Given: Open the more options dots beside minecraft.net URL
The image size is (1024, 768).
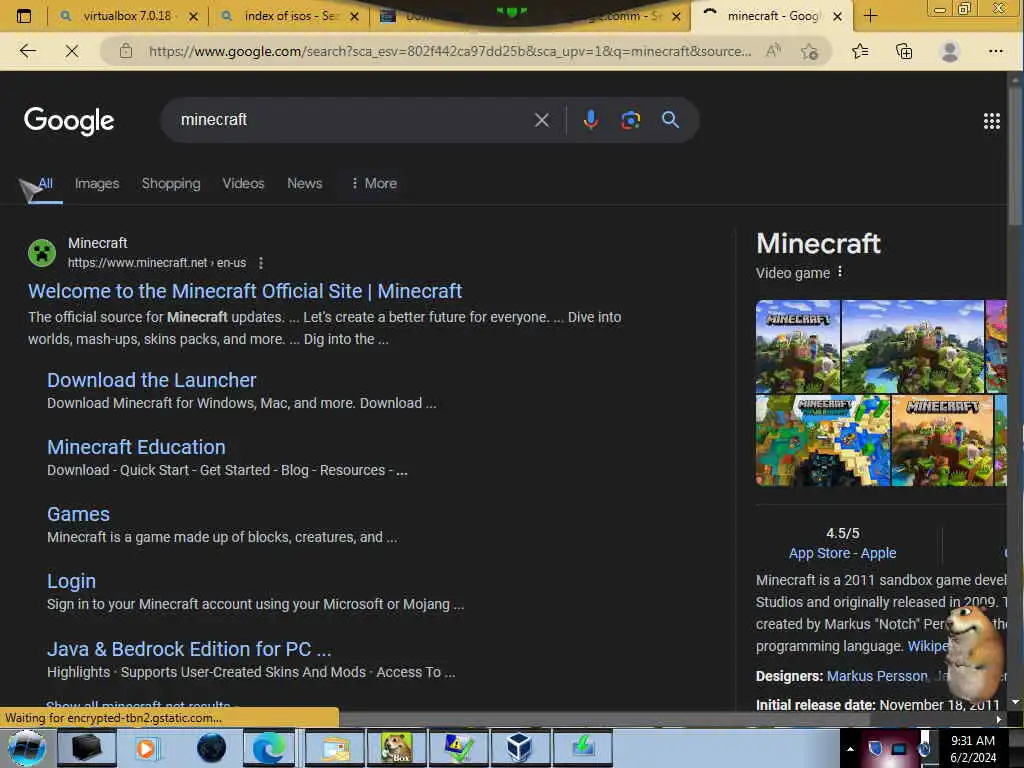Looking at the screenshot, I should coord(261,263).
